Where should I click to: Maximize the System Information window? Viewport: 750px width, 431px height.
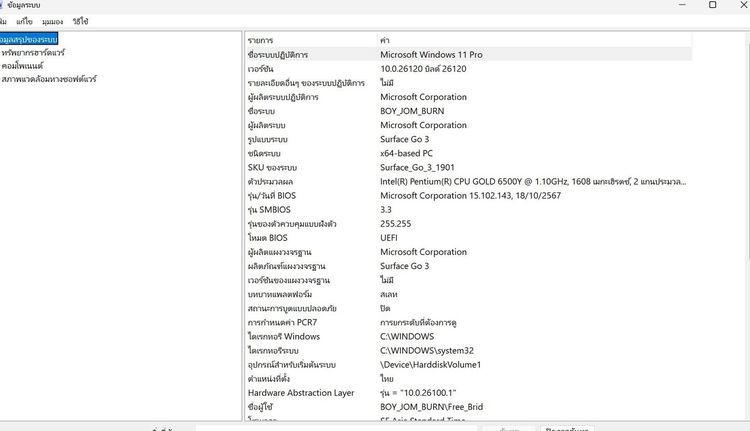pyautogui.click(x=712, y=6)
